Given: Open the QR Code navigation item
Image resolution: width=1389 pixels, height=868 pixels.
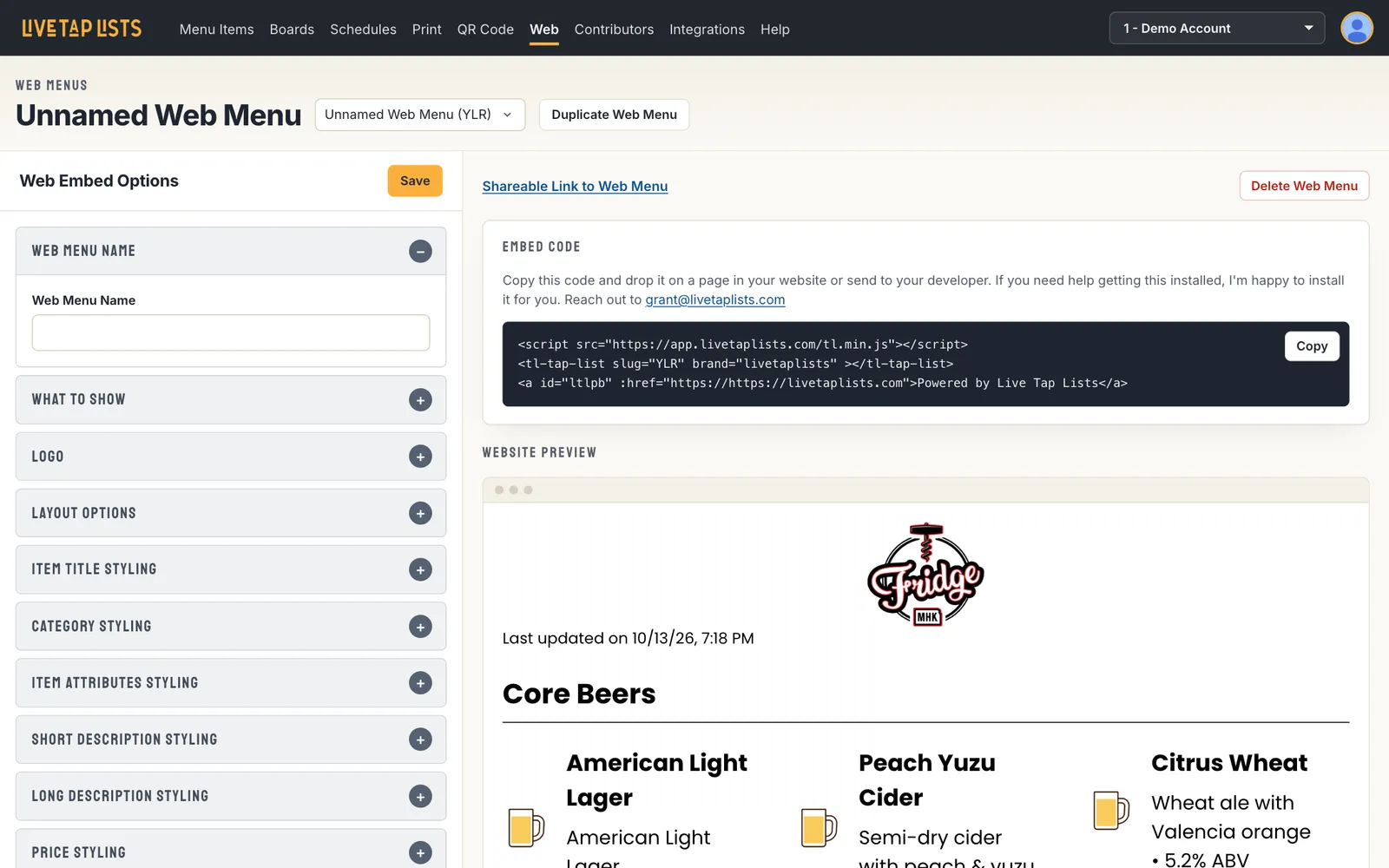Looking at the screenshot, I should [485, 30].
